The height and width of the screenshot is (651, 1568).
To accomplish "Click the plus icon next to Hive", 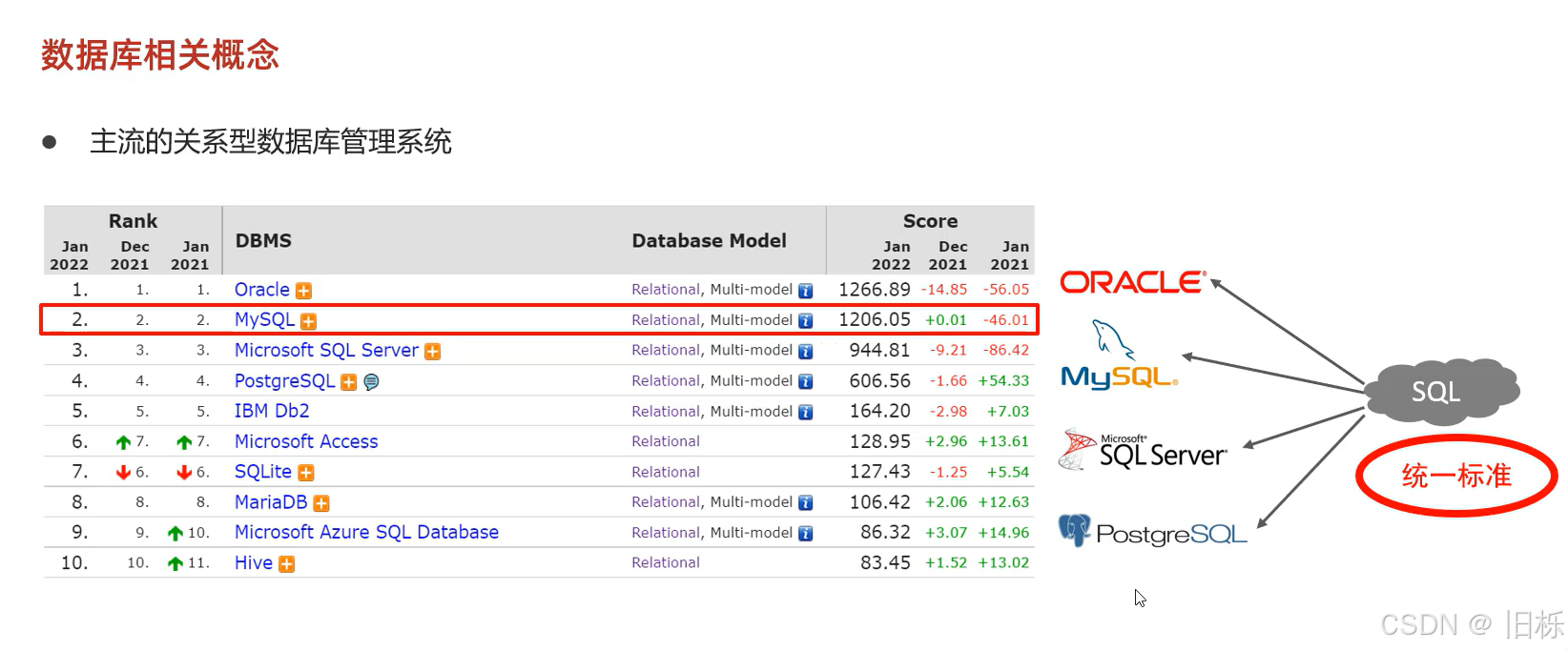I will [x=286, y=564].
